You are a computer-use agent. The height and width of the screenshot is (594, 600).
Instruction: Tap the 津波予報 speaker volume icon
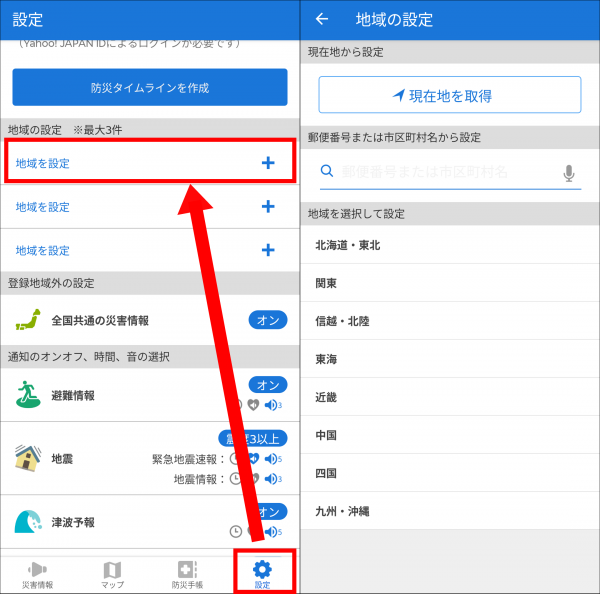[273, 532]
